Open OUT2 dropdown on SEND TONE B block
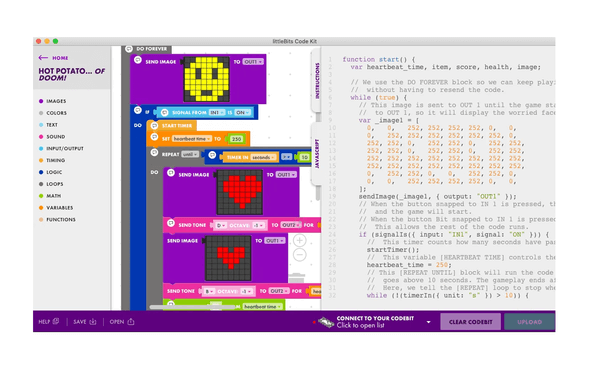 (x=279, y=291)
